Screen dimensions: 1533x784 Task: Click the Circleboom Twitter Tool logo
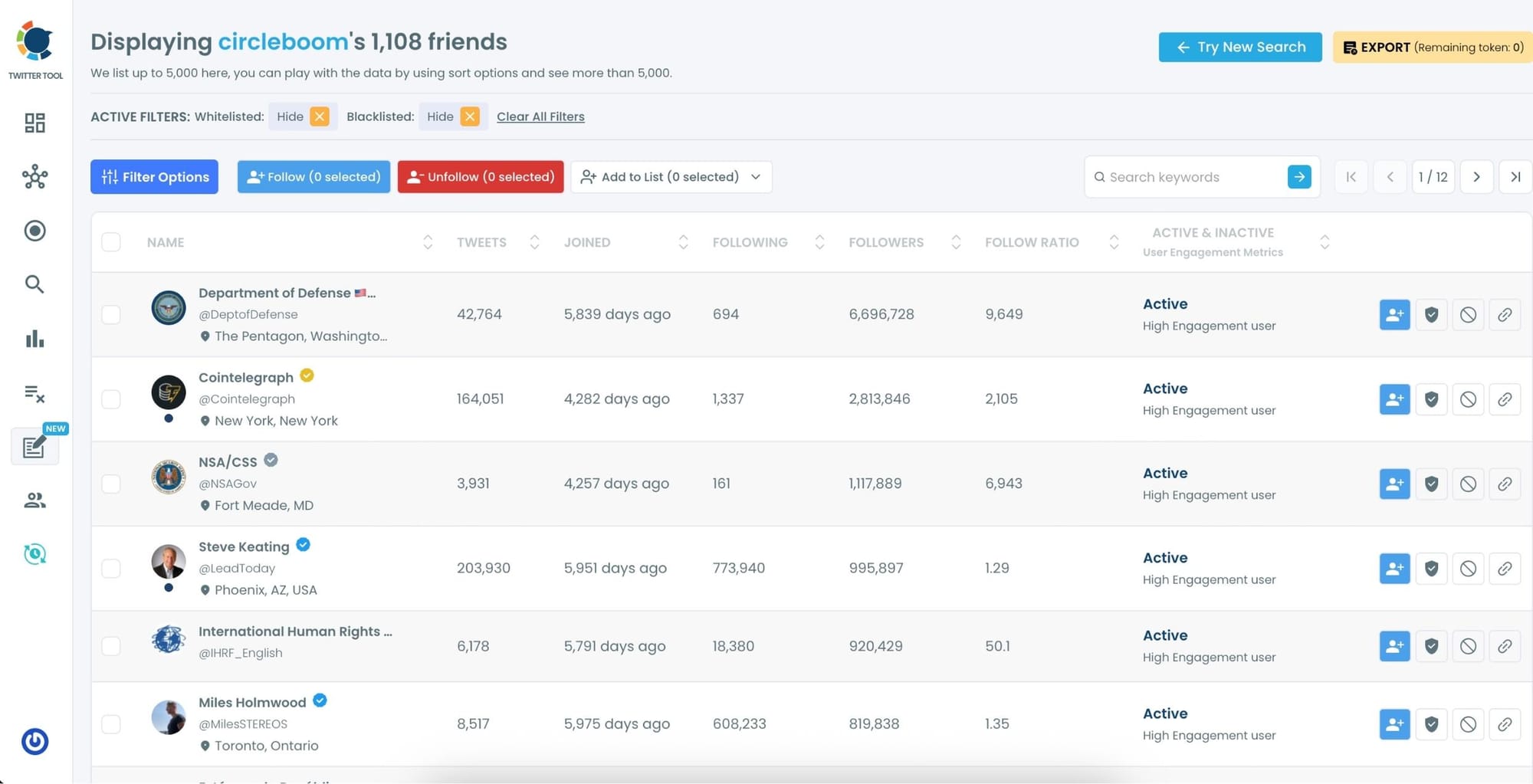click(35, 50)
